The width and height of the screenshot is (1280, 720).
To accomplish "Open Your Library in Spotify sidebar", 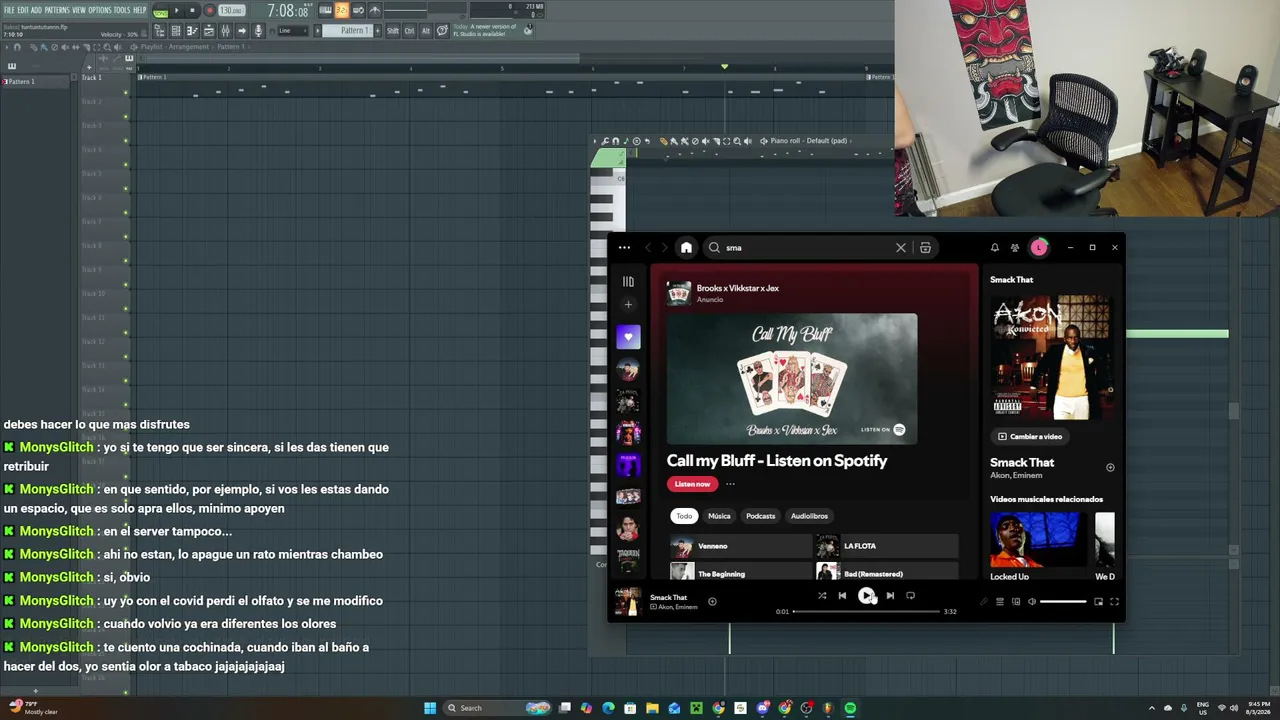I will [x=628, y=282].
